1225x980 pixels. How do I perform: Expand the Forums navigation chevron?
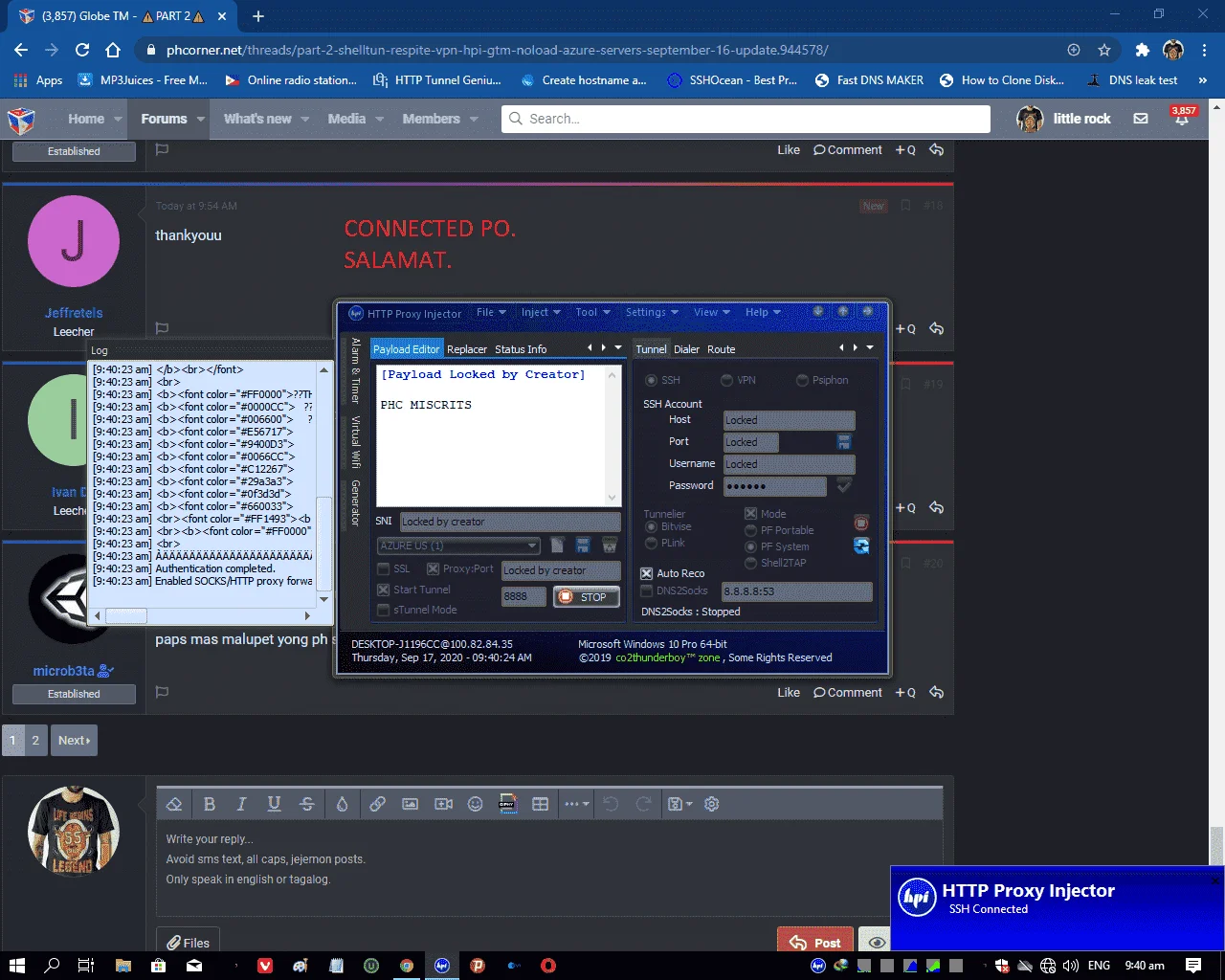(x=201, y=119)
